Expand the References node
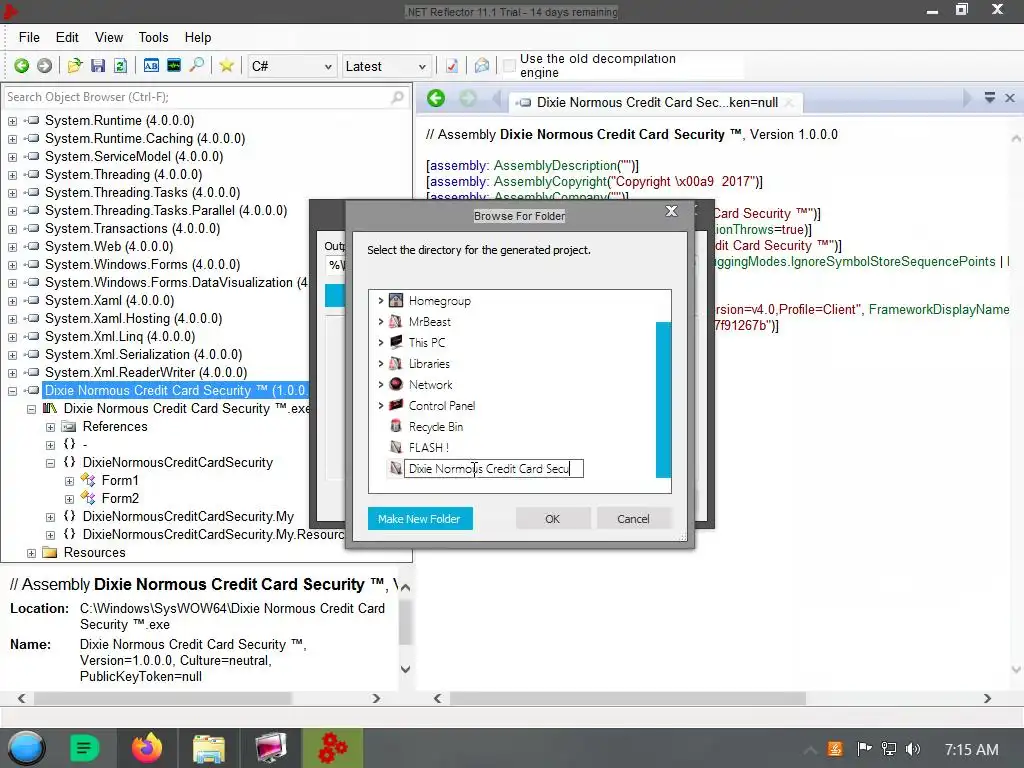This screenshot has width=1024, height=768. 50,427
